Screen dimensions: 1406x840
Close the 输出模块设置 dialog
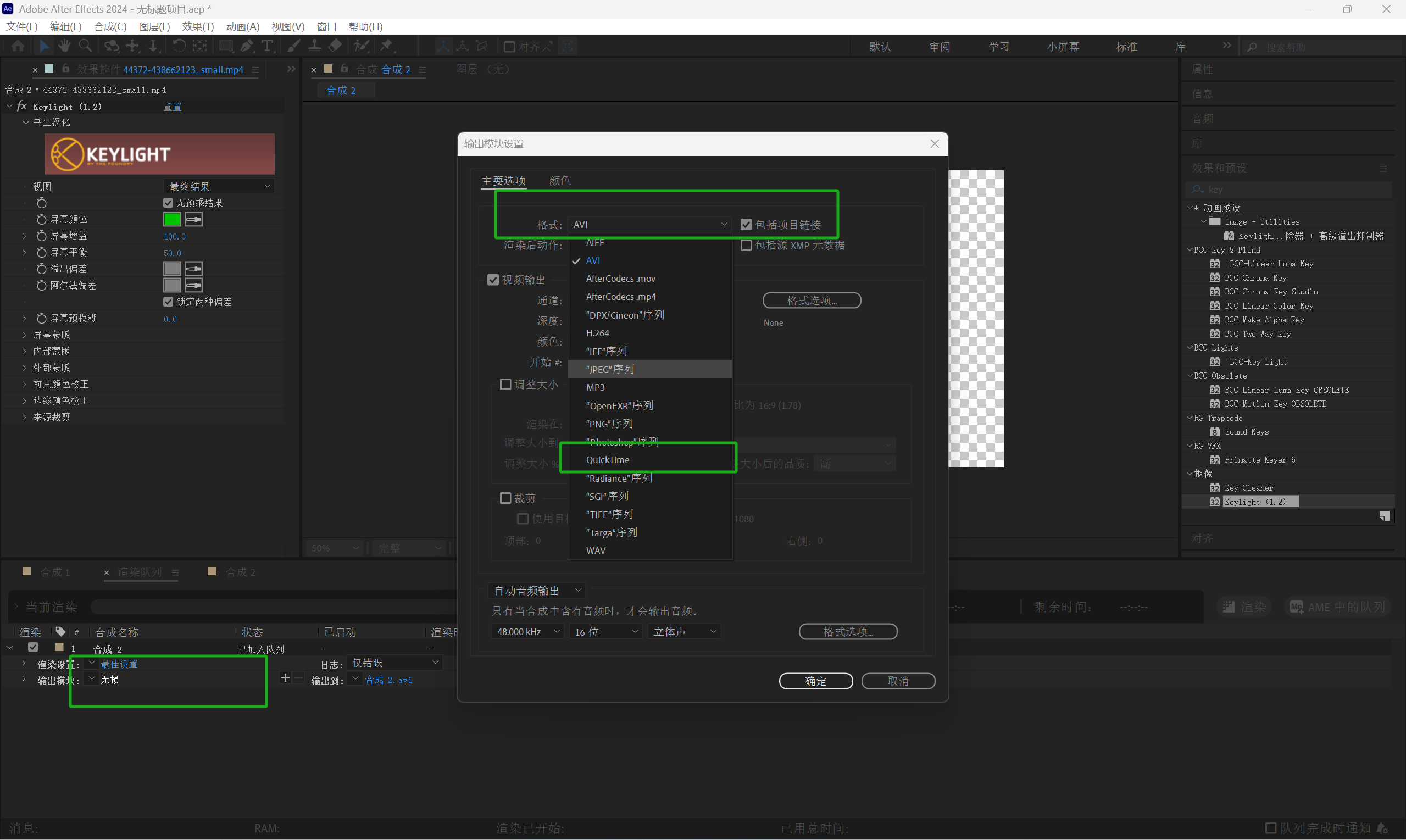coord(935,144)
